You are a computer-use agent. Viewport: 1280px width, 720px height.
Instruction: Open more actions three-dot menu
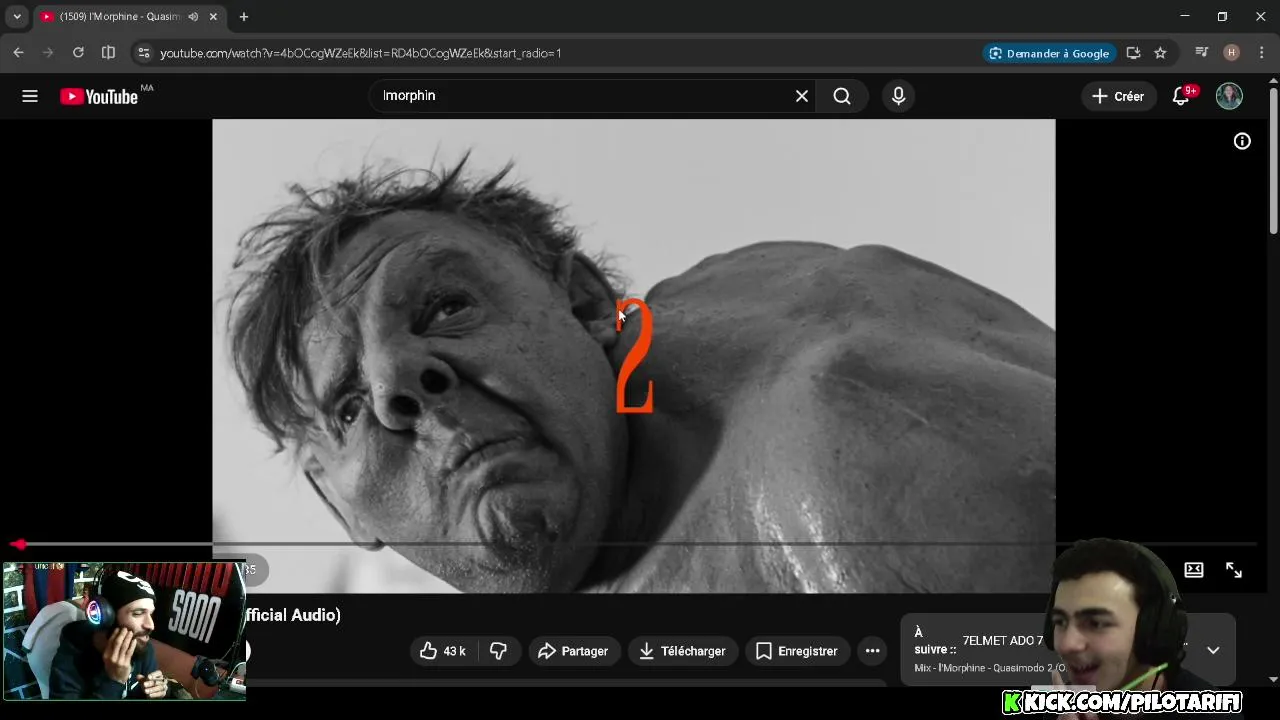pos(872,651)
